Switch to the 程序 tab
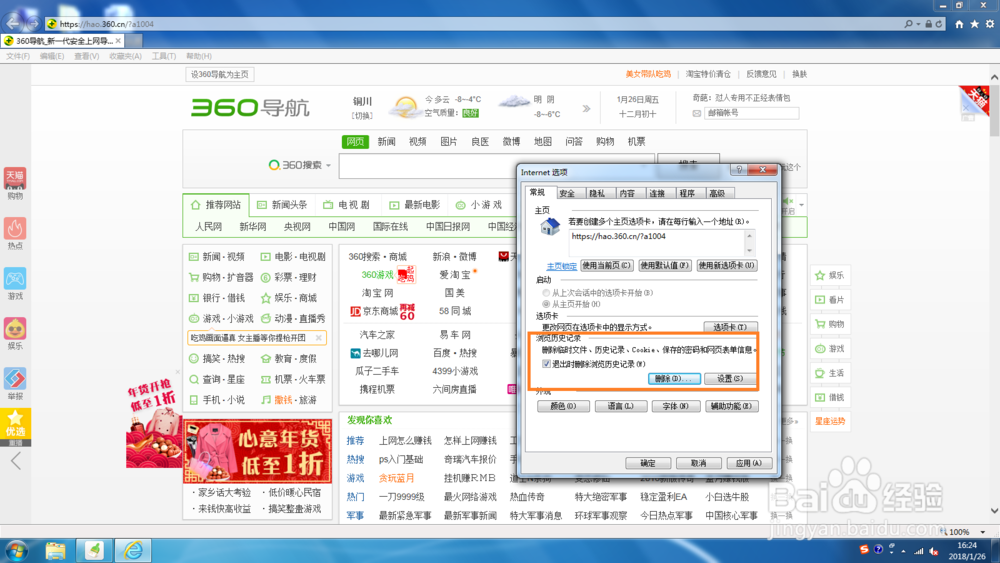This screenshot has height=563, width=1000. (x=687, y=193)
